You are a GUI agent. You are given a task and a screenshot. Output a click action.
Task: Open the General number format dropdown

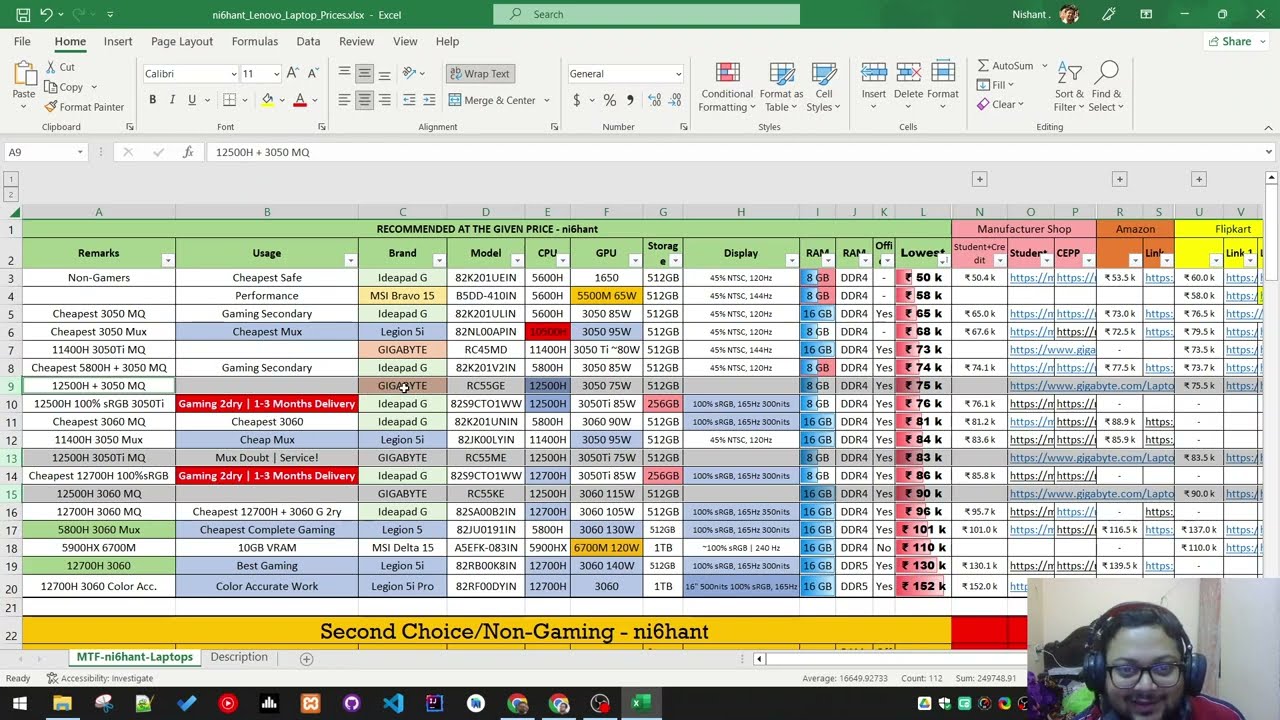678,74
